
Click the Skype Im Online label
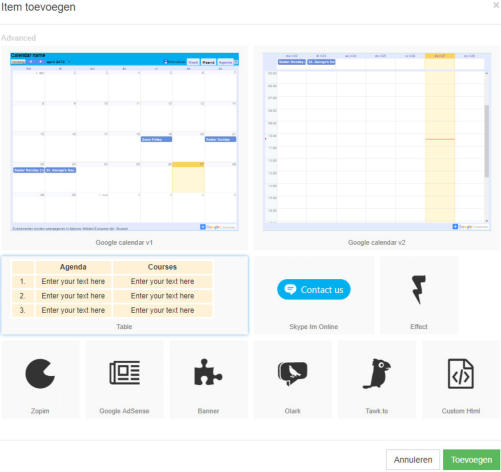314,327
